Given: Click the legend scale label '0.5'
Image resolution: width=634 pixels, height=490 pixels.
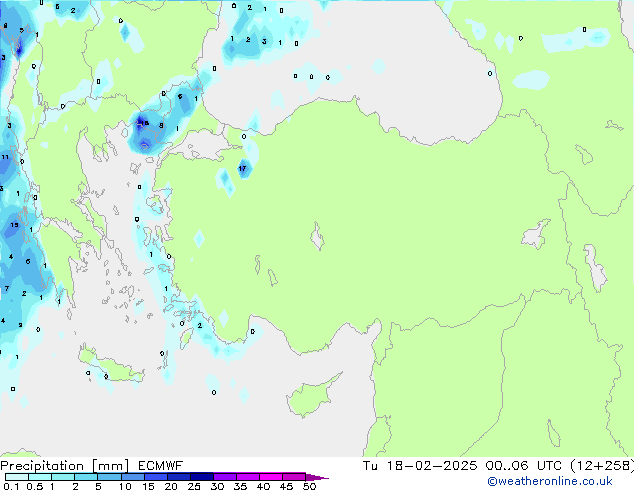Looking at the screenshot, I should pyautogui.click(x=35, y=486).
